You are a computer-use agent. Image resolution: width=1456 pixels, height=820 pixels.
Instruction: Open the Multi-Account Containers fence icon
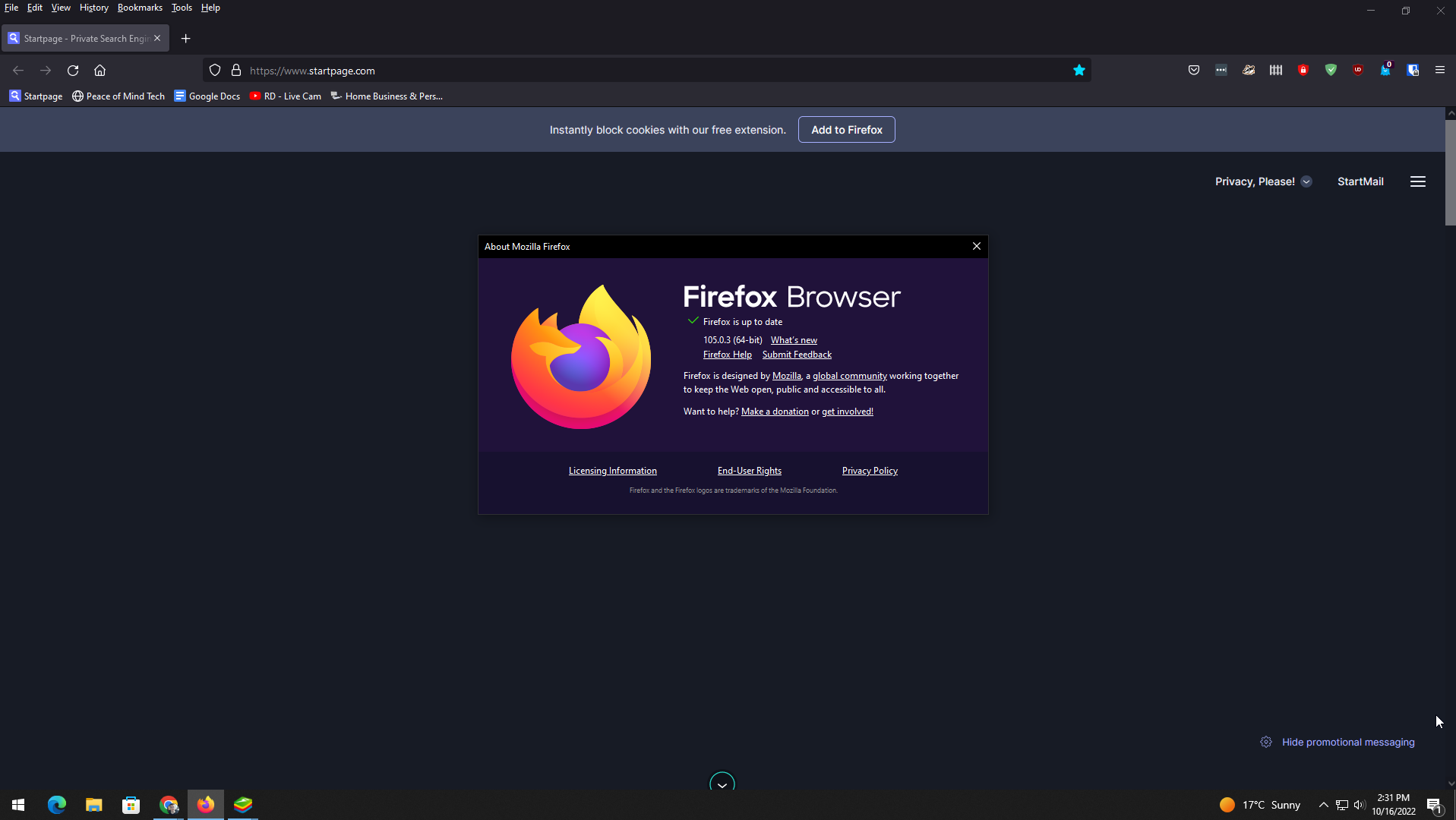click(1276, 70)
